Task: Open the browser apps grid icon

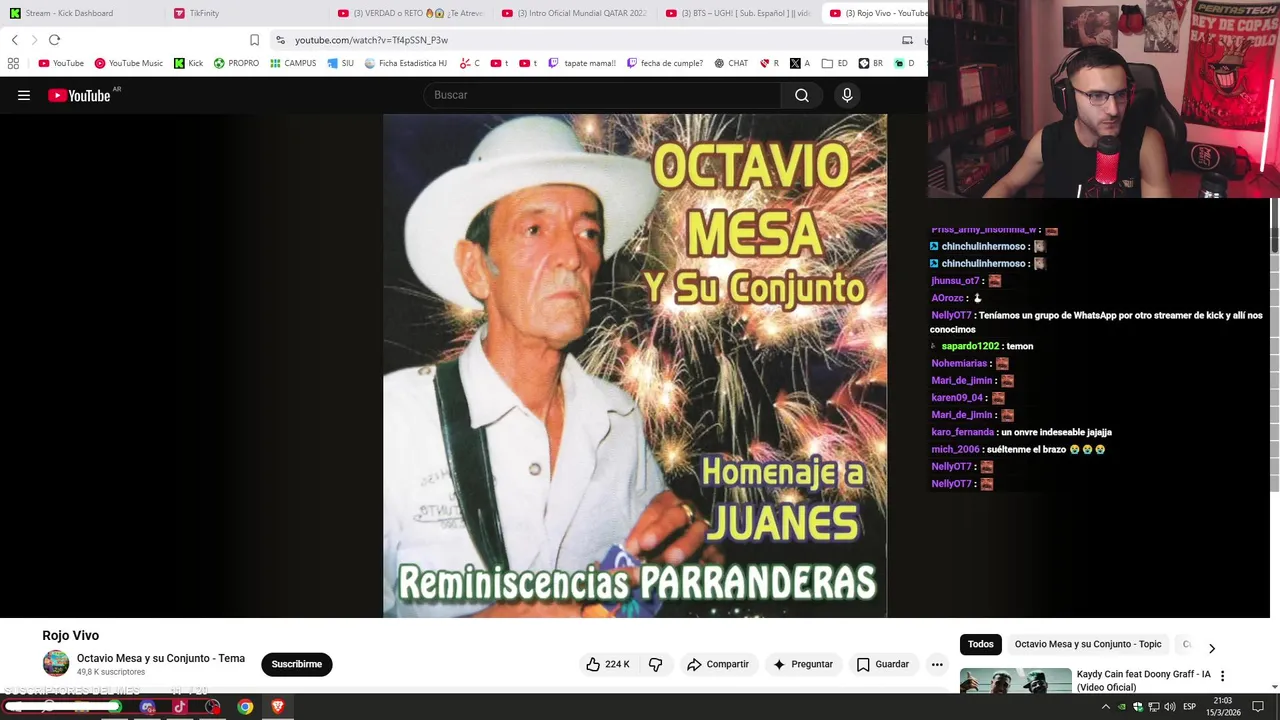Action: pyautogui.click(x=13, y=63)
